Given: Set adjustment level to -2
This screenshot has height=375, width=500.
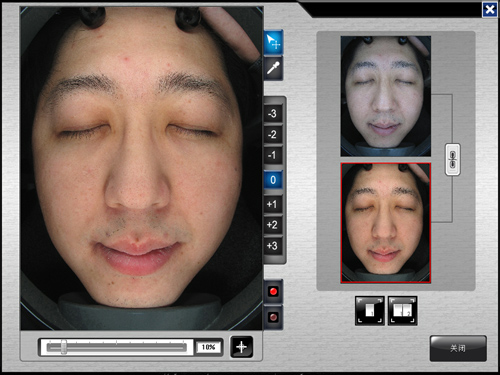Looking at the screenshot, I should [x=273, y=135].
